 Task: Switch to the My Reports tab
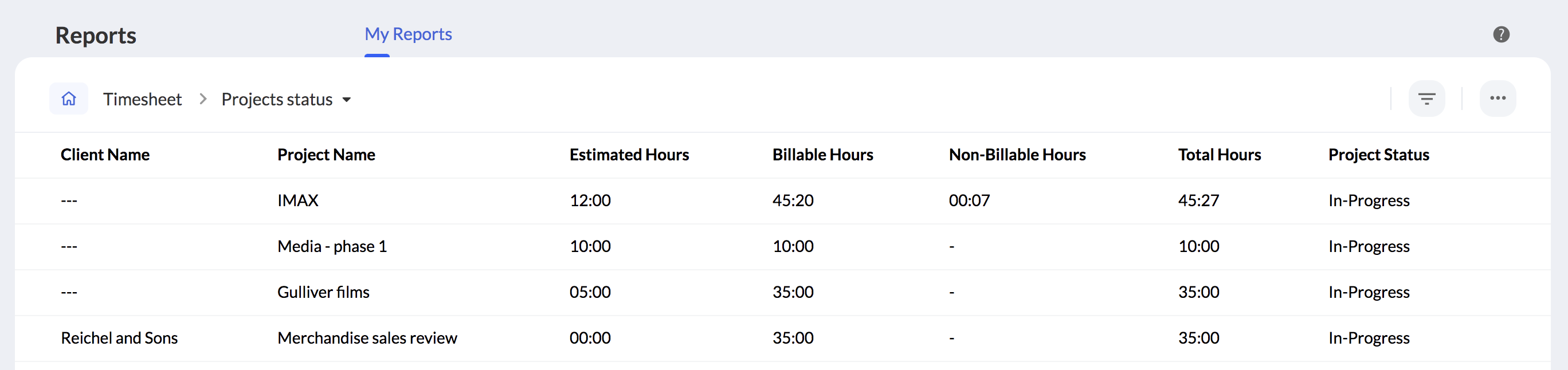coord(408,34)
